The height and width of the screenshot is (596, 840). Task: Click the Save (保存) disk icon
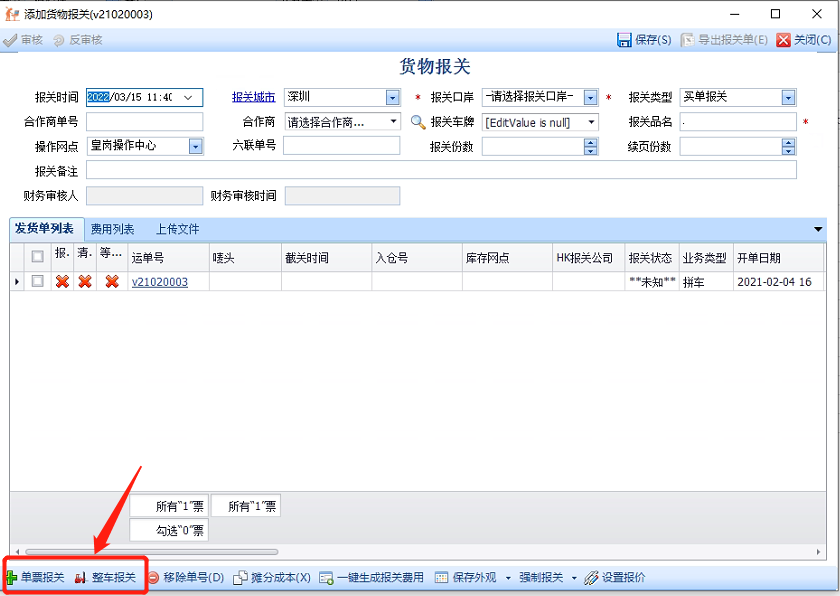[x=625, y=40]
